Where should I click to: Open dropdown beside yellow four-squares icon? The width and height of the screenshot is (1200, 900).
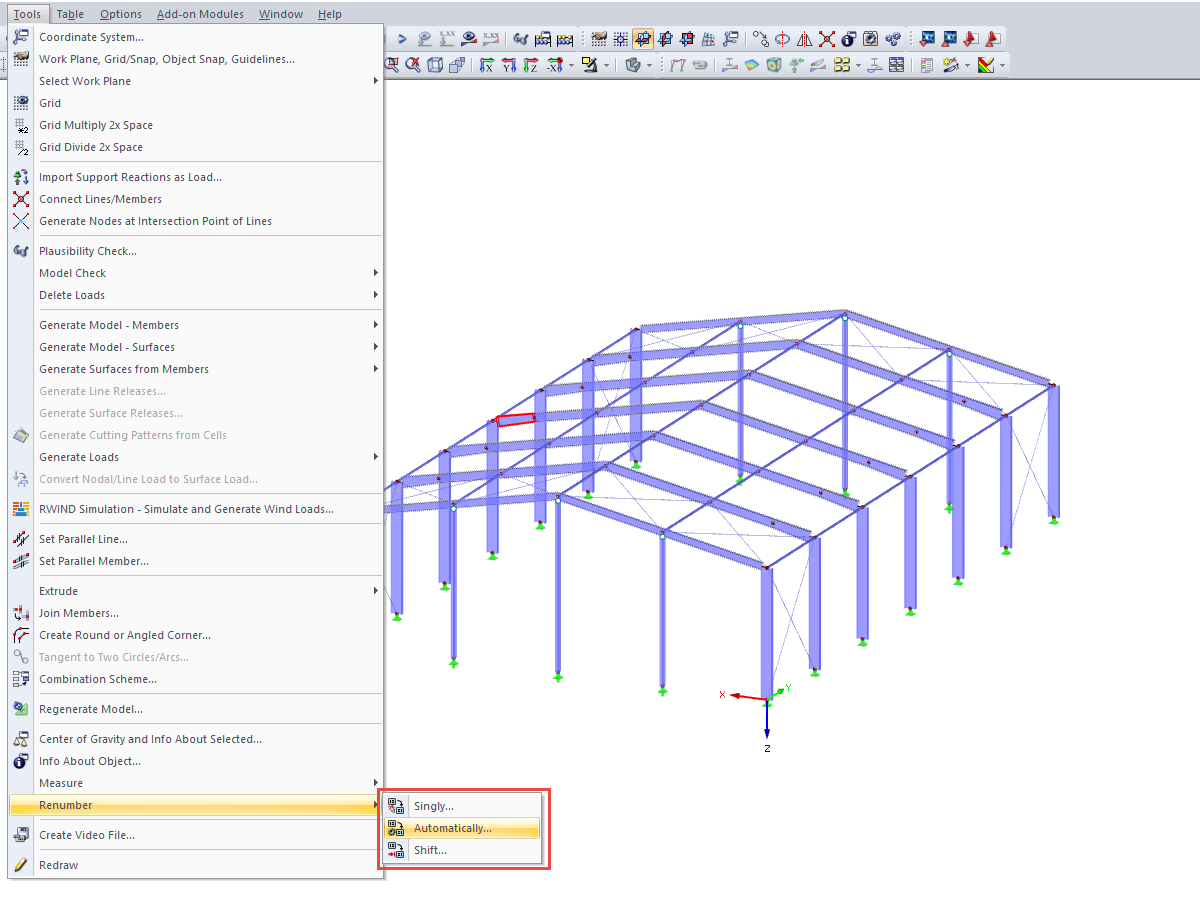[858, 65]
